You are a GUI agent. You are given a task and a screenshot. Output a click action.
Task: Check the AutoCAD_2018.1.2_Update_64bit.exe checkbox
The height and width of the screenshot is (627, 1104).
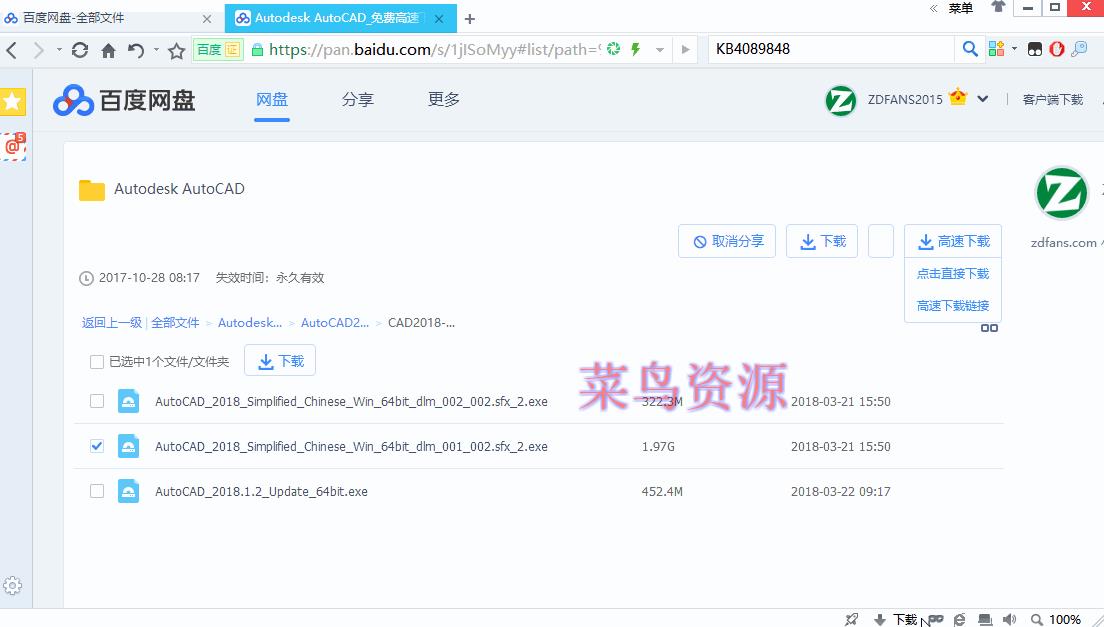pos(96,491)
